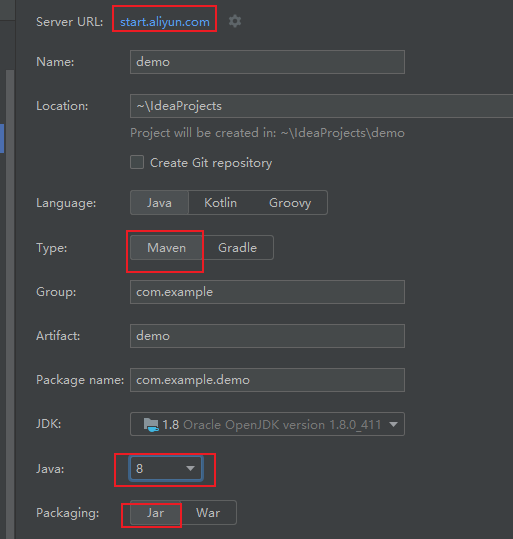Select Java as the language

click(160, 203)
